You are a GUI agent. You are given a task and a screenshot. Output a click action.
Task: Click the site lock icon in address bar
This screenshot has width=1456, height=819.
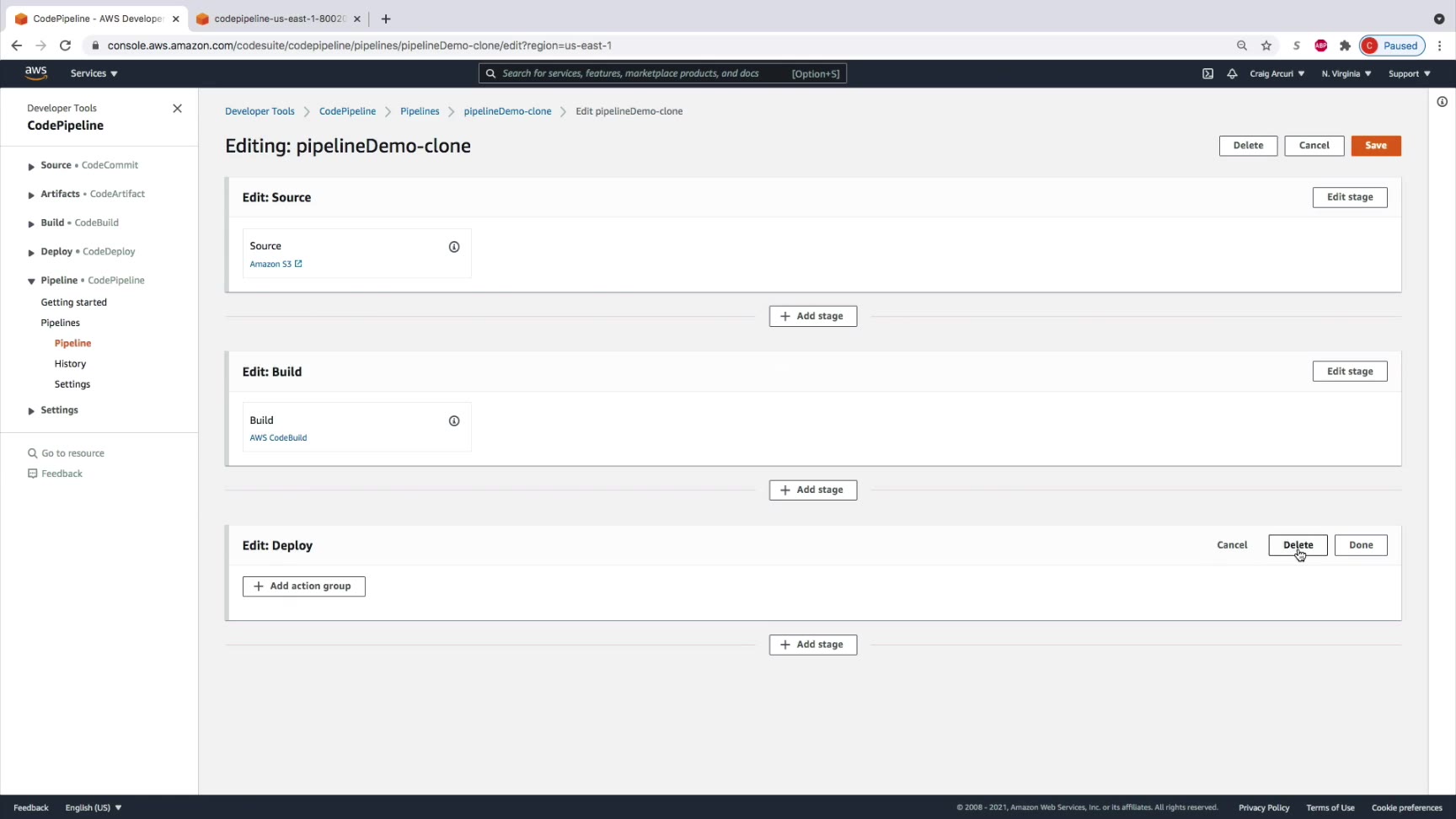click(95, 45)
